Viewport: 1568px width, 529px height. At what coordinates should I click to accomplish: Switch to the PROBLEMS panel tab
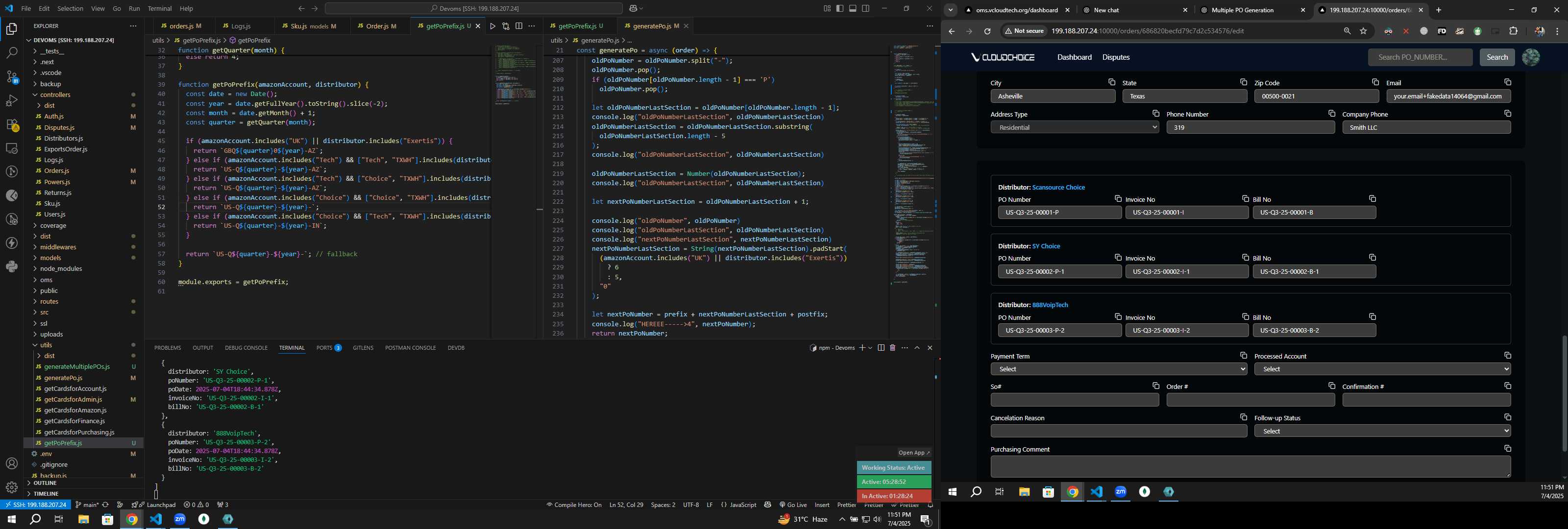point(168,348)
